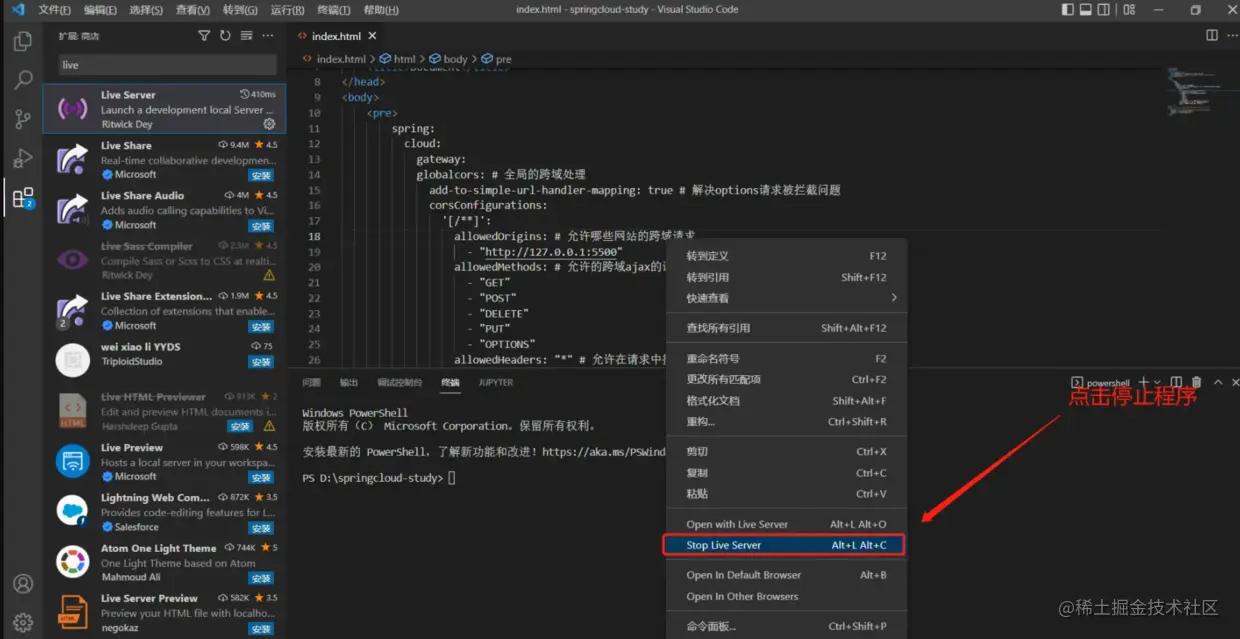Toggle bottom panel visibility
The image size is (1240, 639).
tap(1087, 10)
